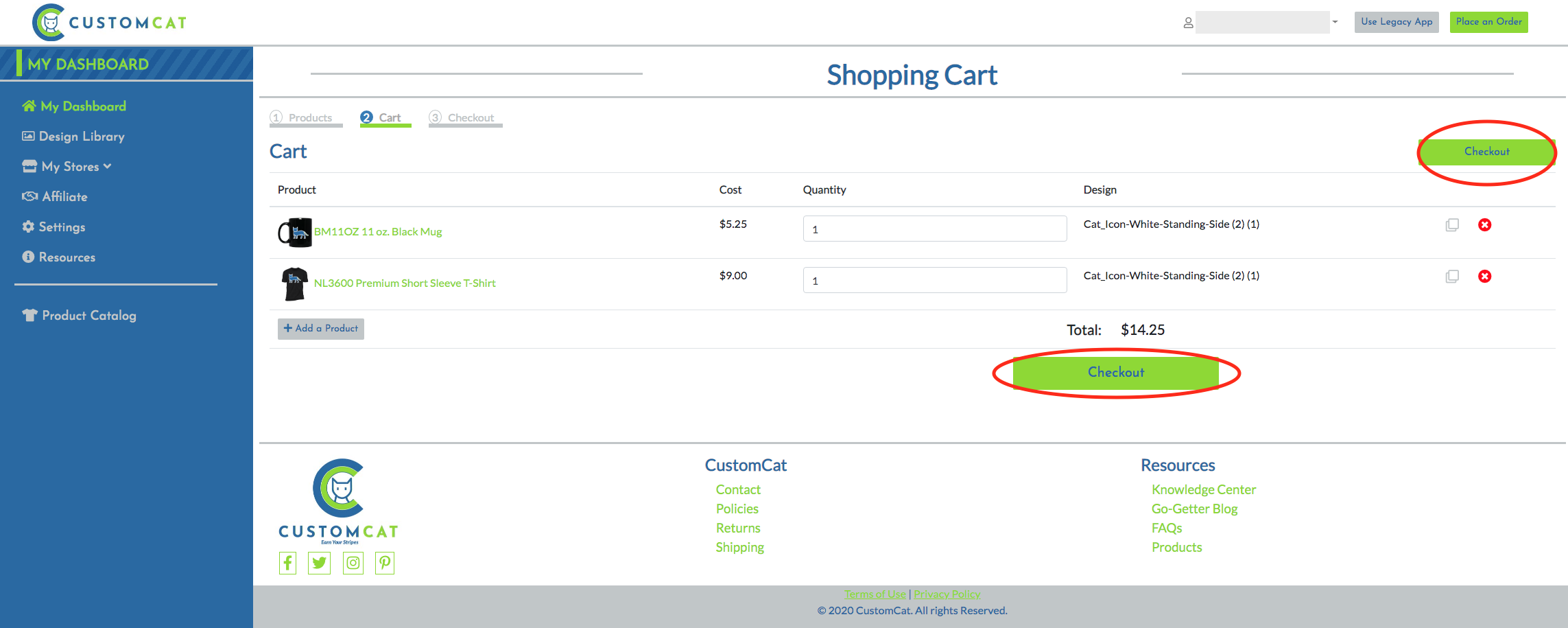Click the Resources info icon
1568x628 pixels.
[x=28, y=257]
